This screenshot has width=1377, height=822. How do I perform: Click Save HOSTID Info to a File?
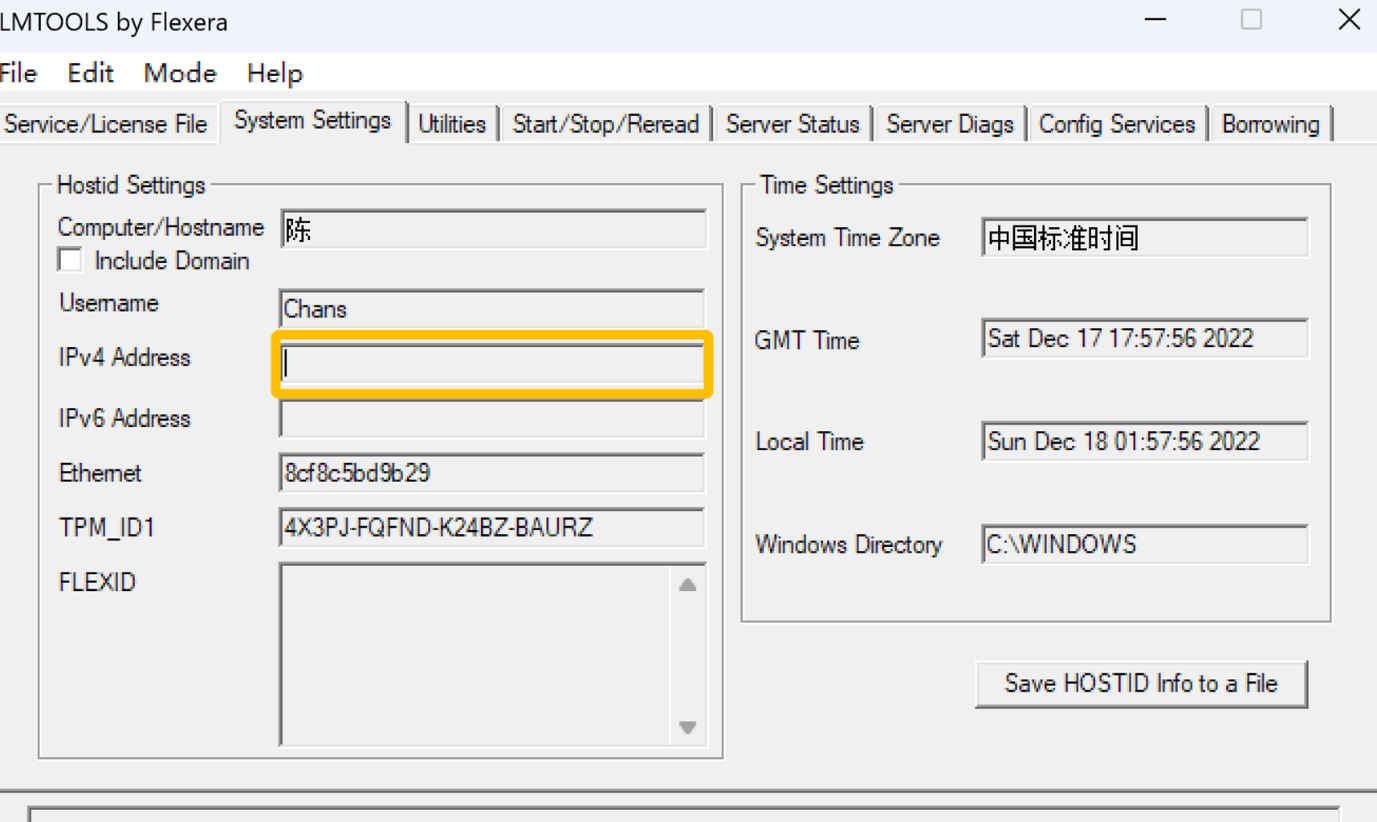[x=1141, y=684]
